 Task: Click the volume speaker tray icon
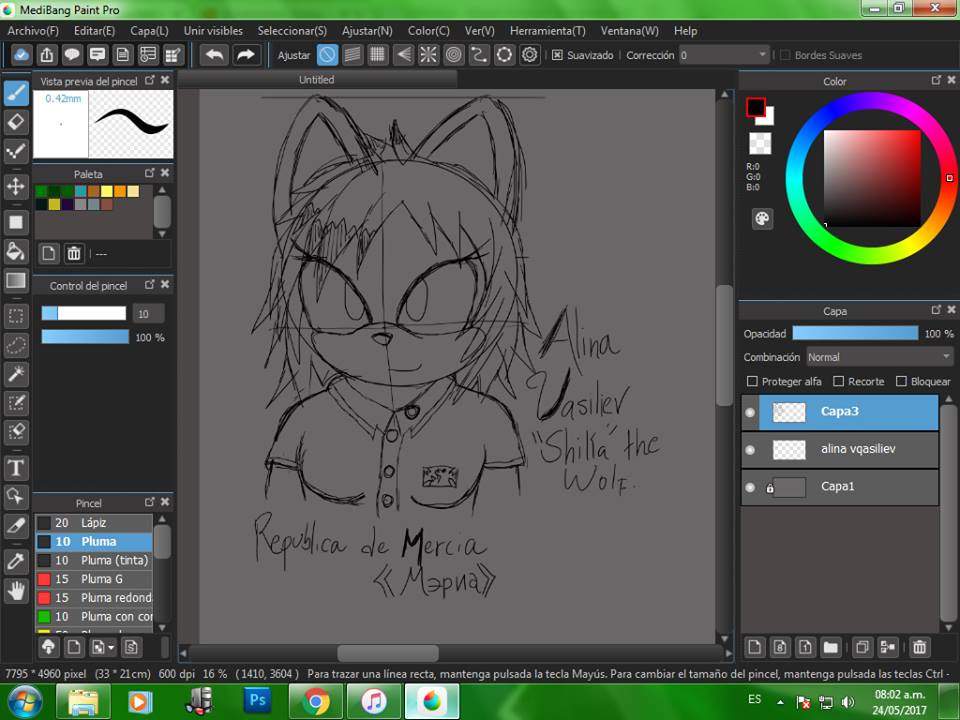click(849, 702)
